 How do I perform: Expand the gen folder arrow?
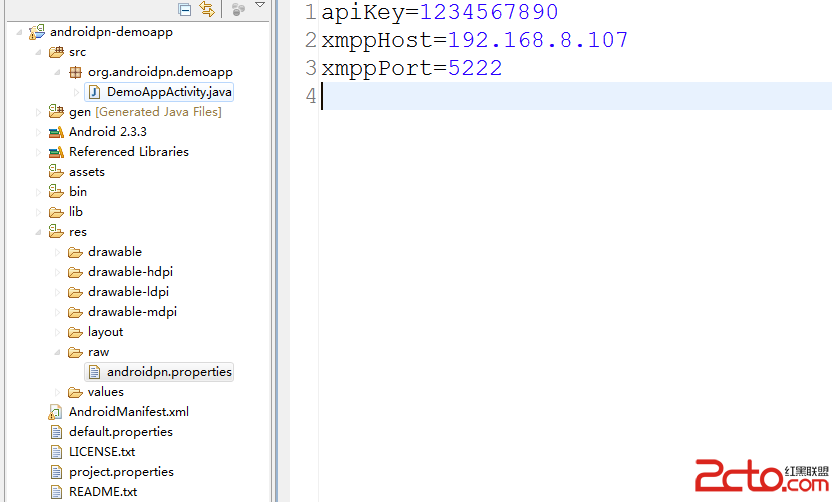pos(38,112)
